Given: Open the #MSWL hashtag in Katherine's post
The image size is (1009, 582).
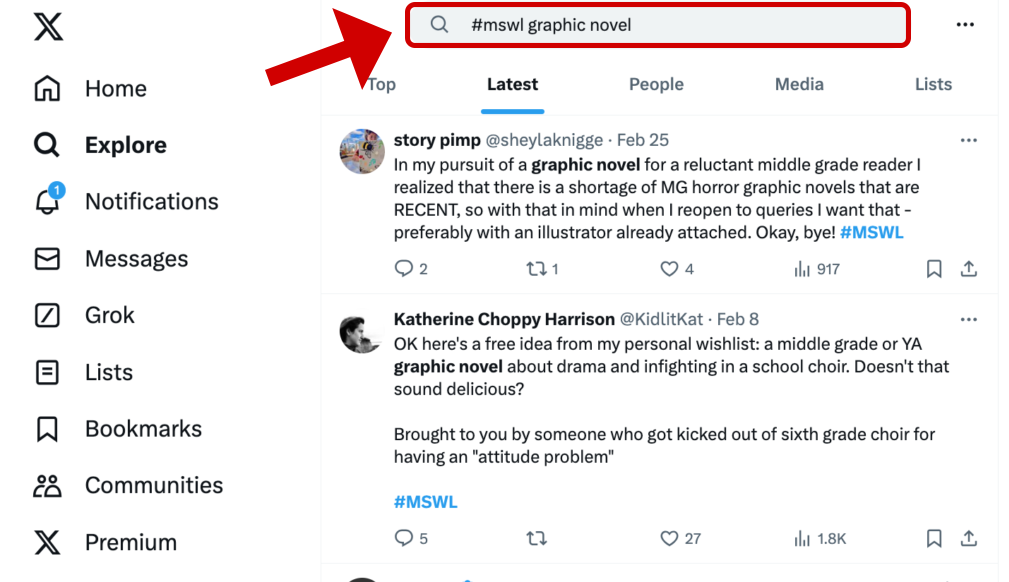Looking at the screenshot, I should point(425,502).
